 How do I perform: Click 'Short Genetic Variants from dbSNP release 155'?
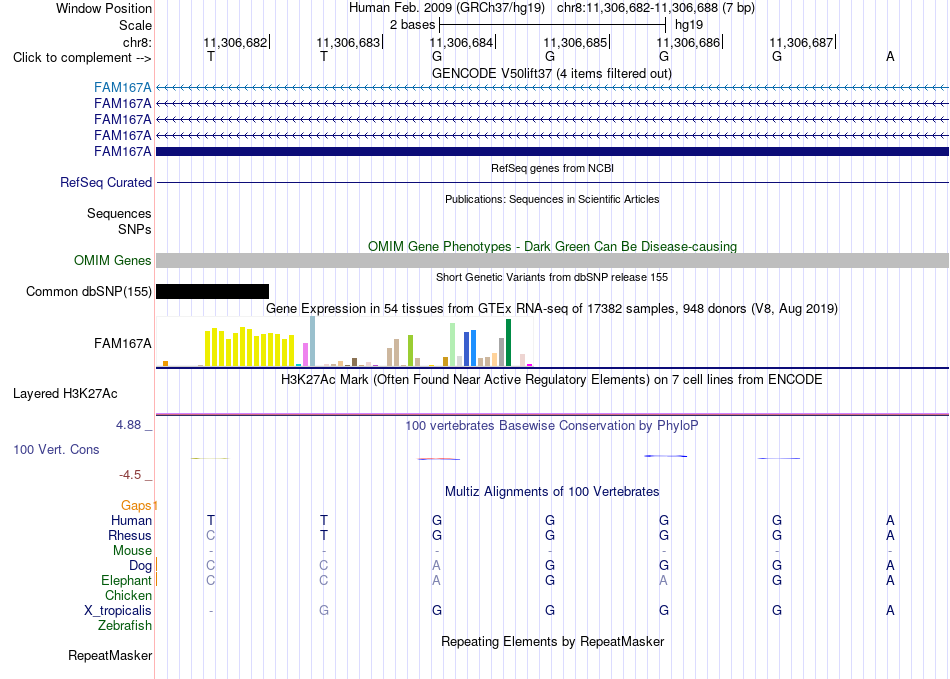point(552,277)
